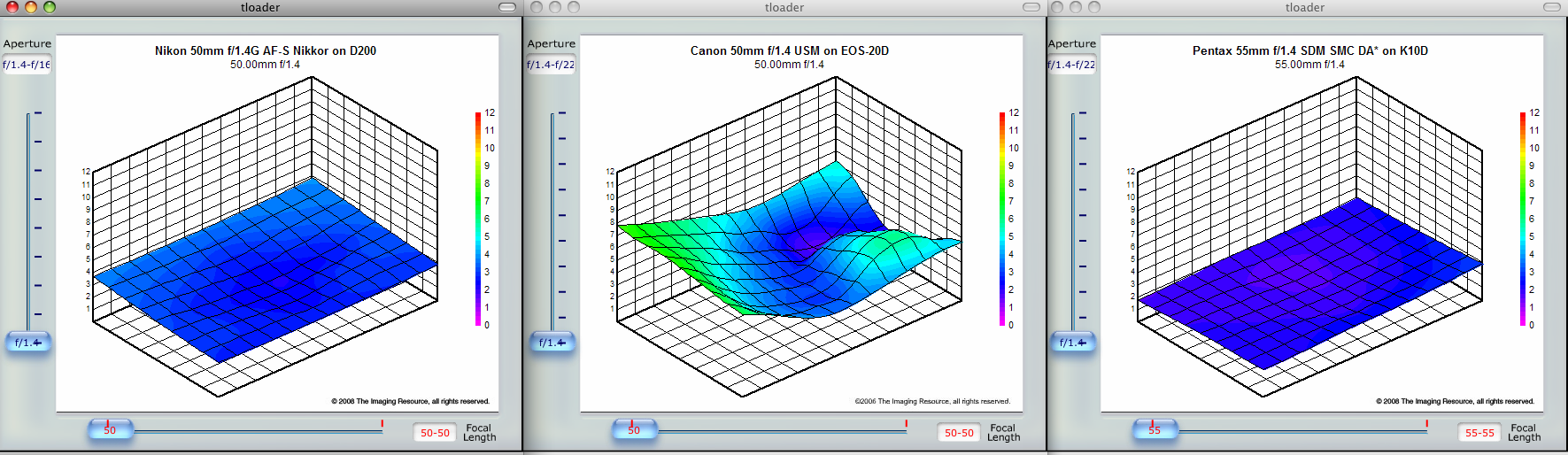Click the toolbar pill button in Nikon window
Screen dimensions: 1568x455
point(507,7)
